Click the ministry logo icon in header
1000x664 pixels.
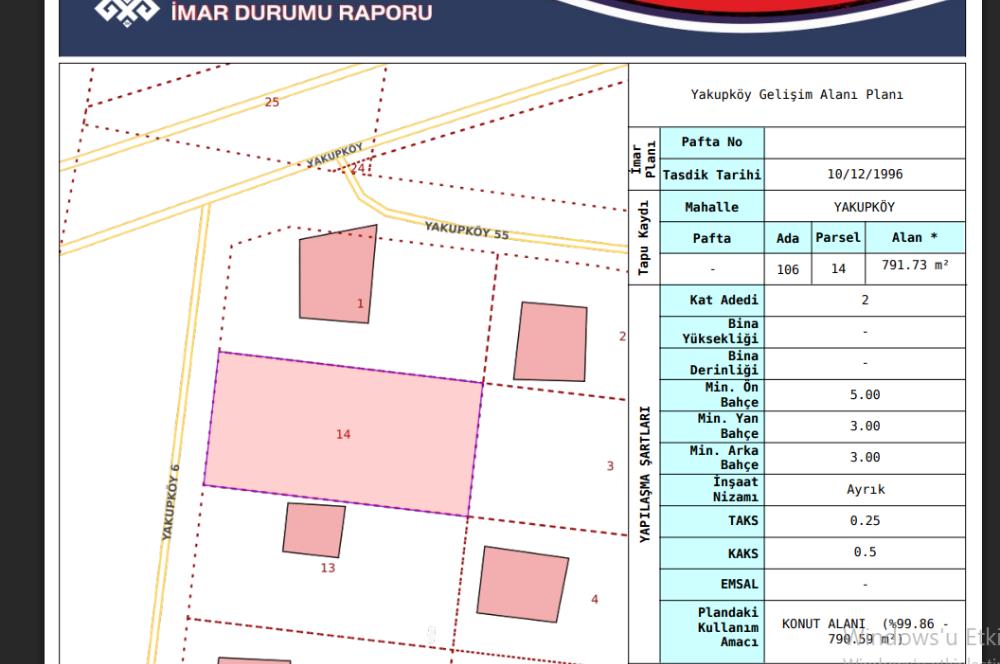coord(126,11)
